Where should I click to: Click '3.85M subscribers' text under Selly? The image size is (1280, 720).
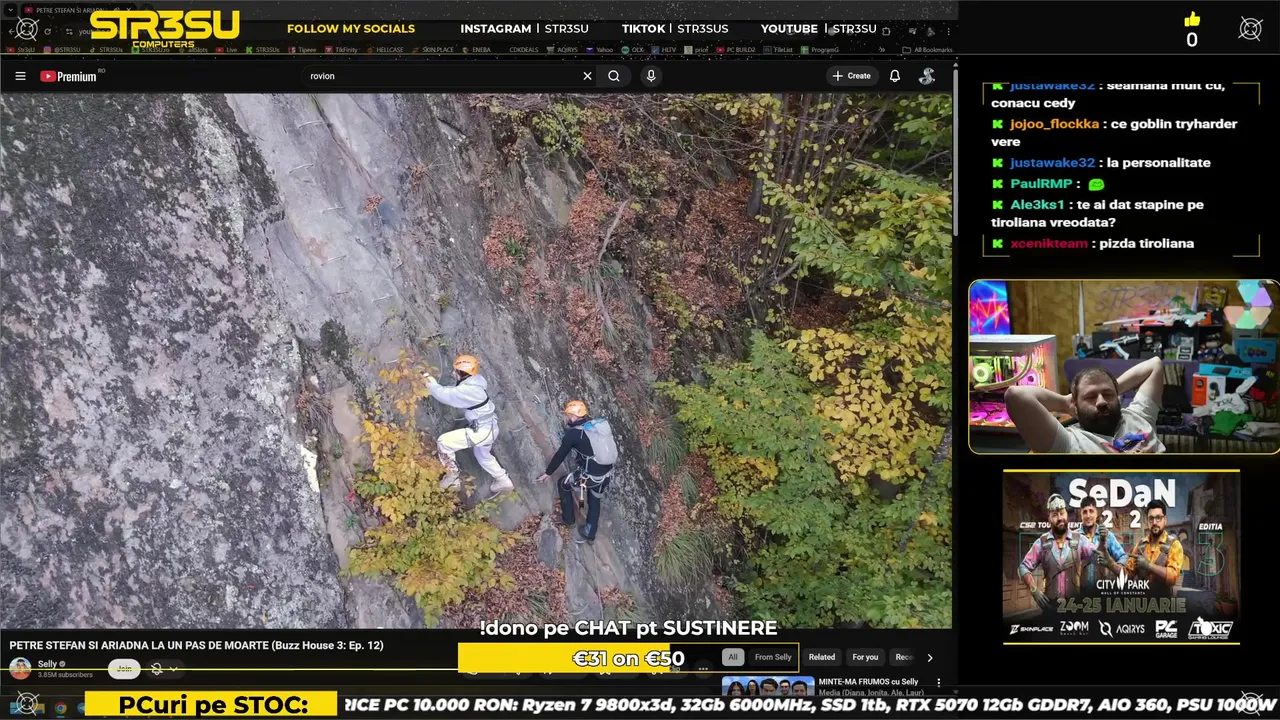point(65,675)
